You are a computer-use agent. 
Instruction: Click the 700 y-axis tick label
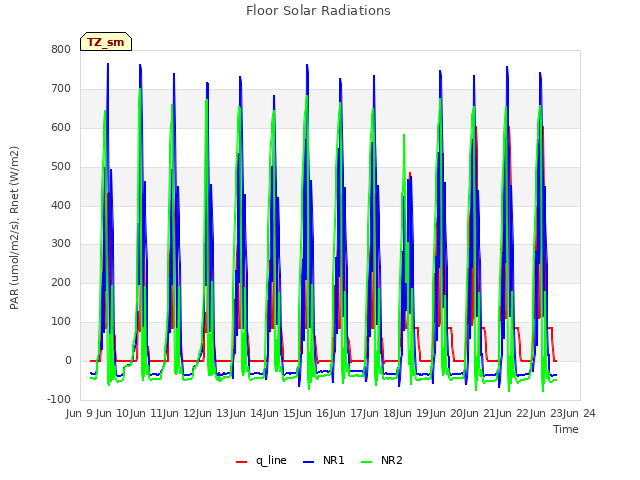click(61, 88)
